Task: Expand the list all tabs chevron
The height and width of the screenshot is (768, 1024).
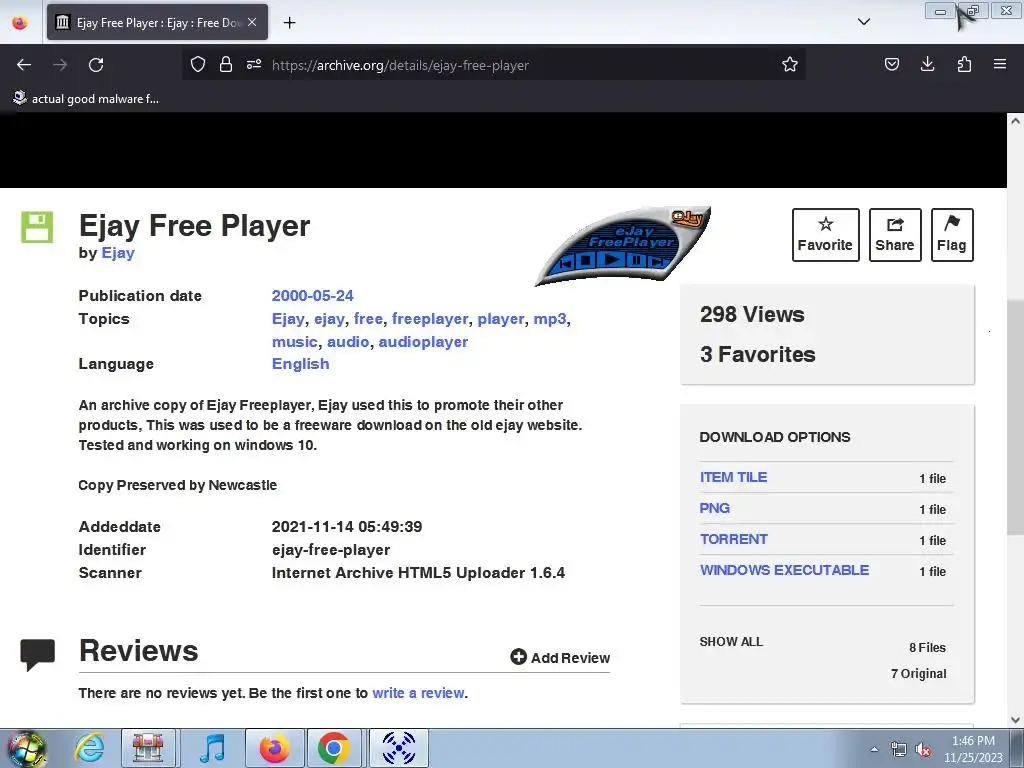Action: click(x=863, y=22)
